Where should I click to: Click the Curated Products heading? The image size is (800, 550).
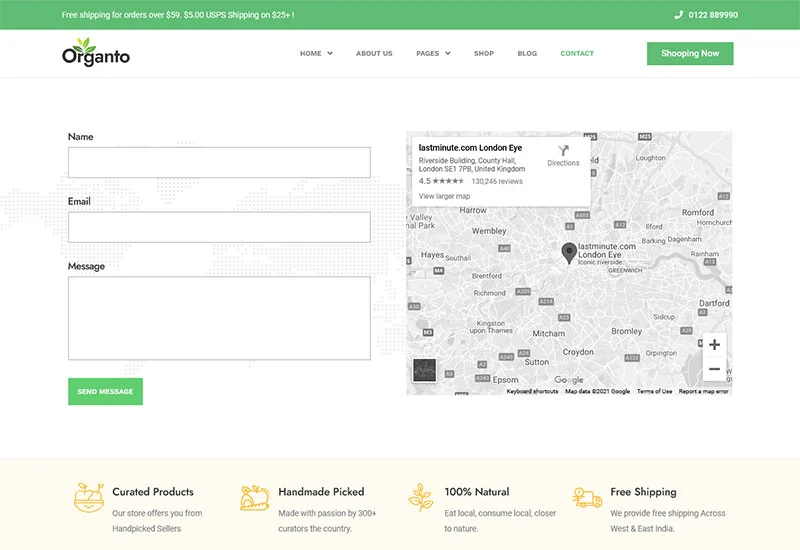[x=153, y=492]
